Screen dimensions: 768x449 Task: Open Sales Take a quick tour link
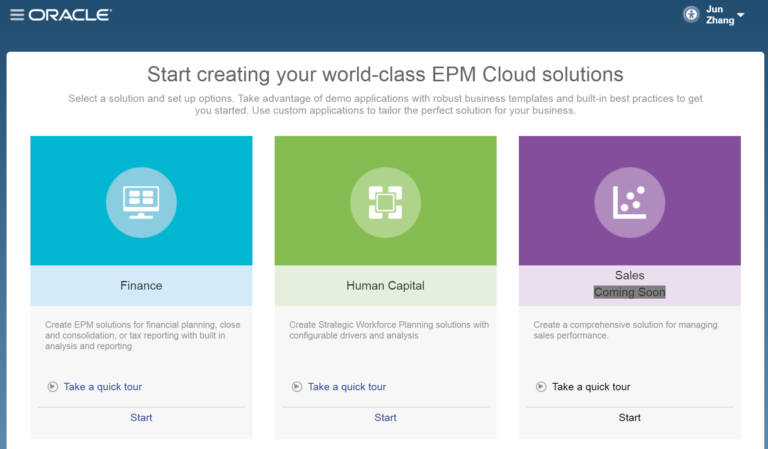[x=591, y=387]
